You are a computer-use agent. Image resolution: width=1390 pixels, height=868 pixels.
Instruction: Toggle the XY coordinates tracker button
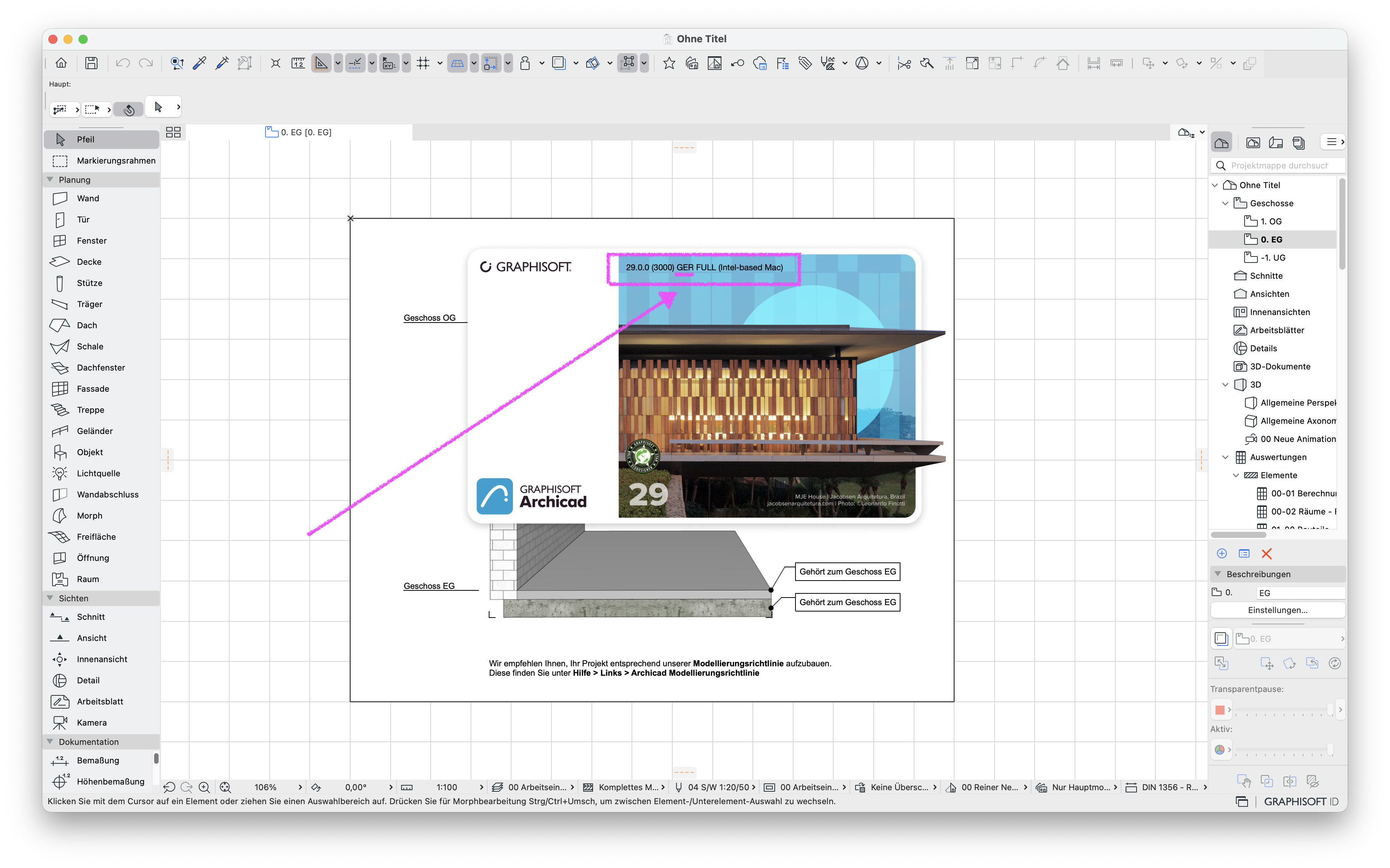pos(390,63)
